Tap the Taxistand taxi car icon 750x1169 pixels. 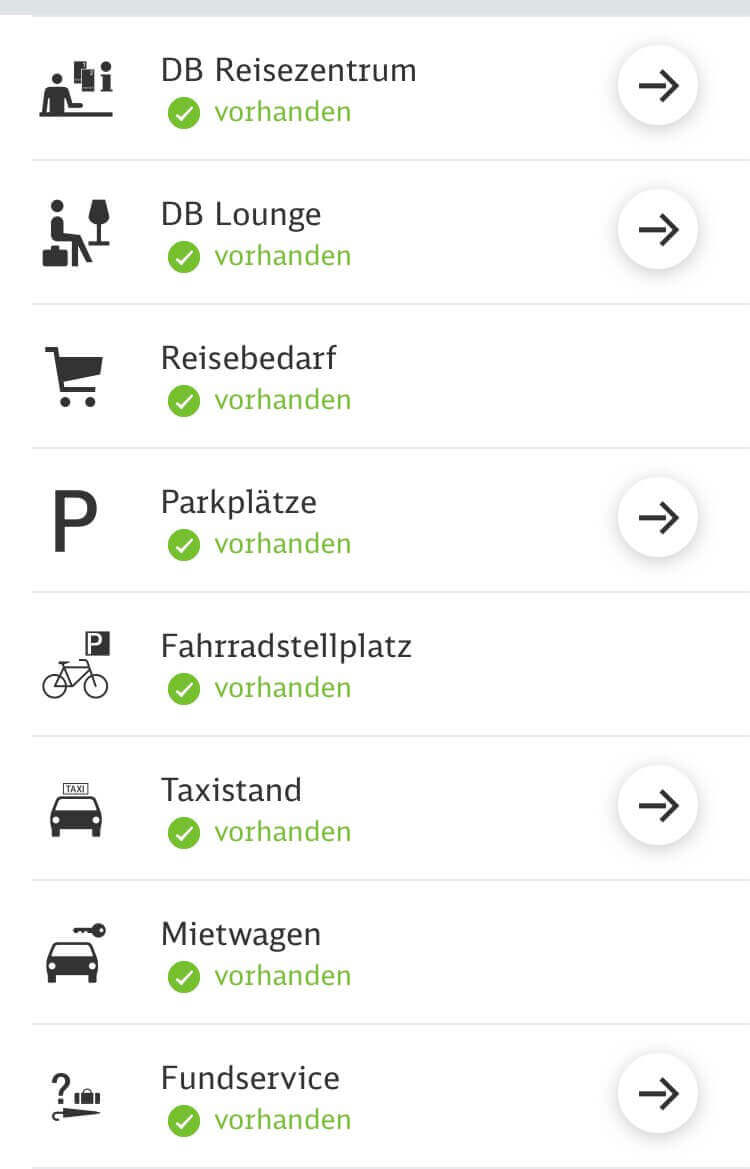(x=75, y=809)
